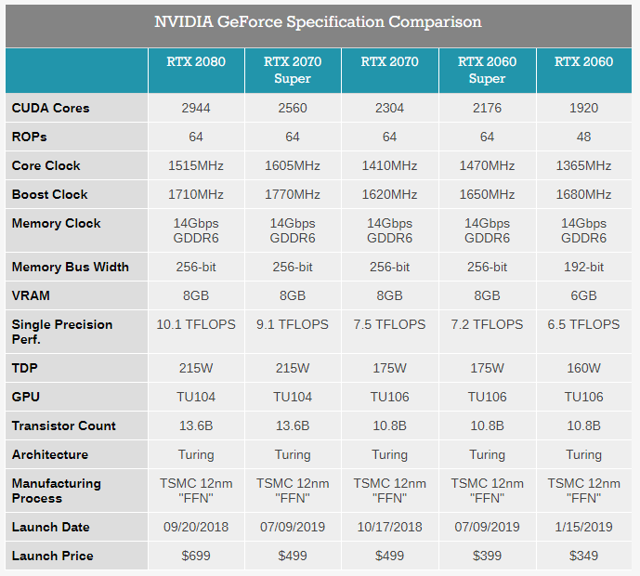The height and width of the screenshot is (576, 640).
Task: Click the NVIDIA GeForce Specification Comparison title
Action: point(318,22)
